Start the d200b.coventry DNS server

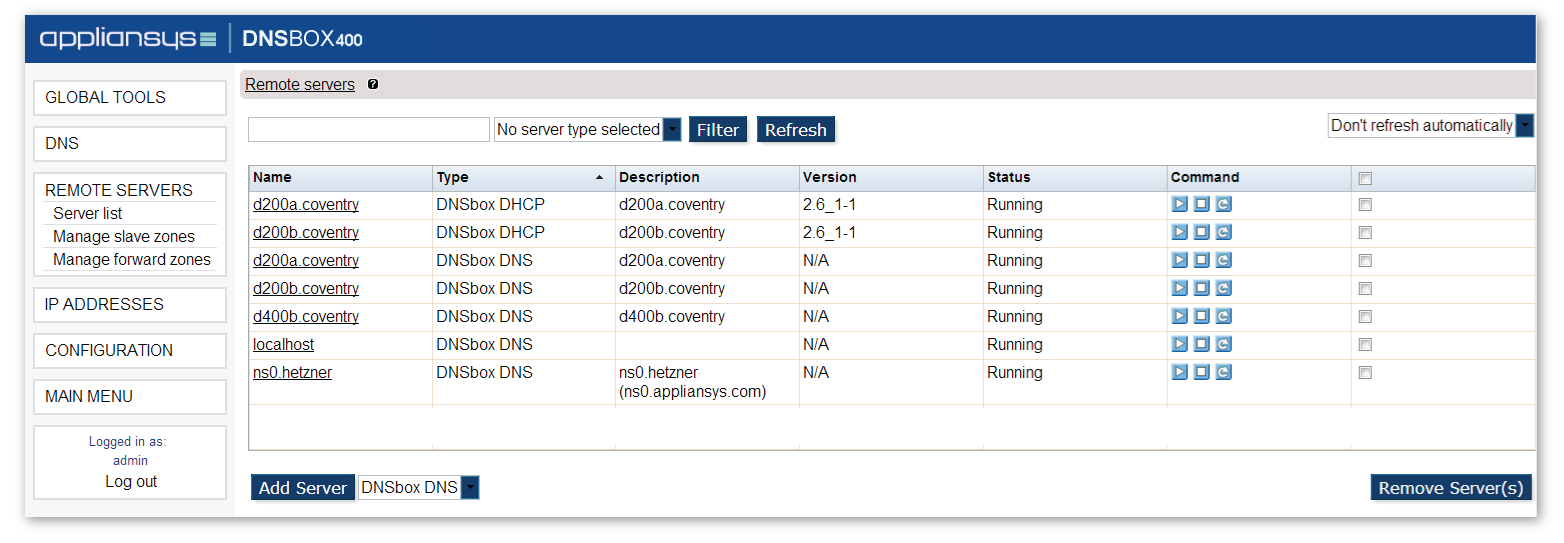click(x=1180, y=288)
